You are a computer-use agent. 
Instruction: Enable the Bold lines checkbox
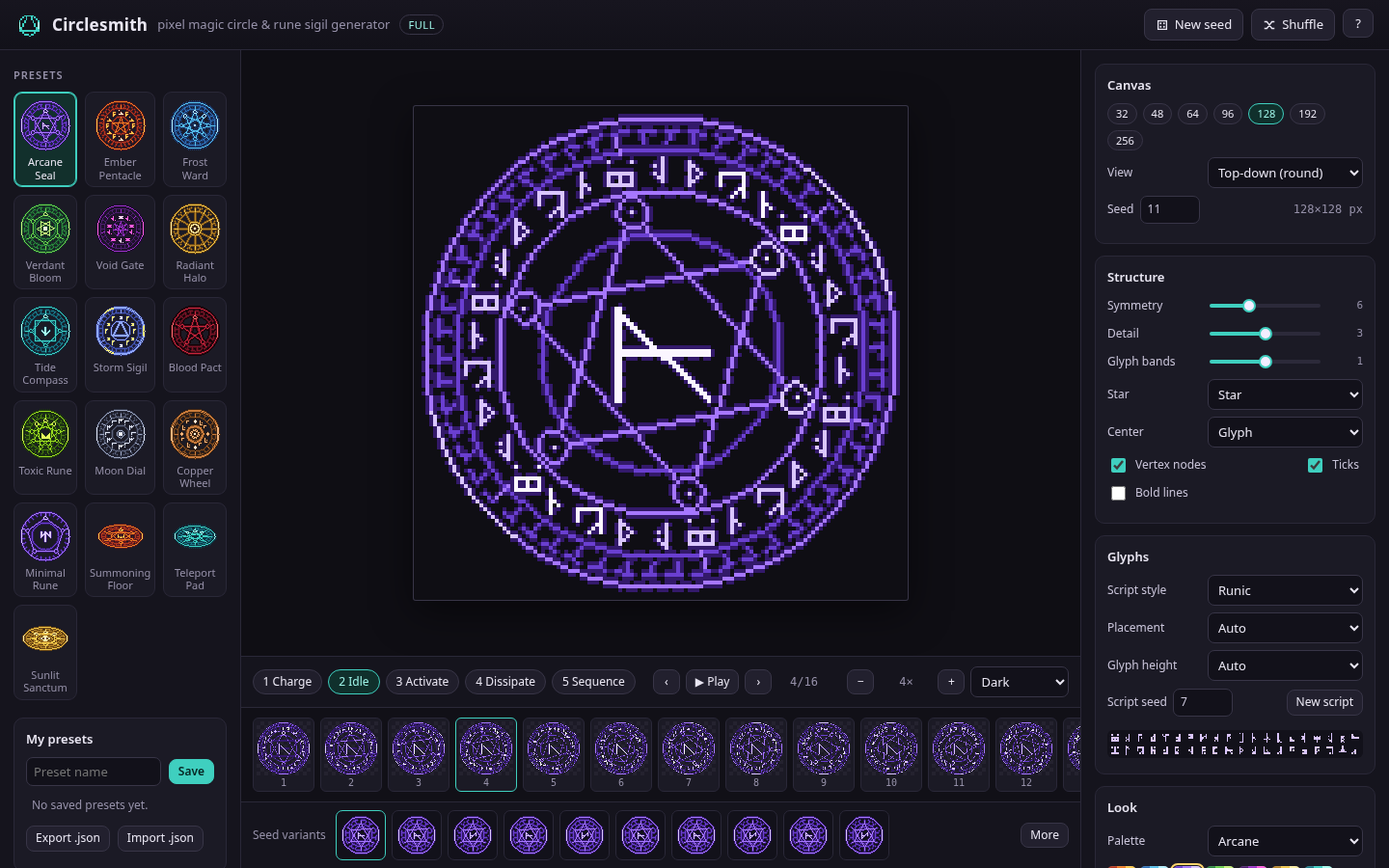1119,493
